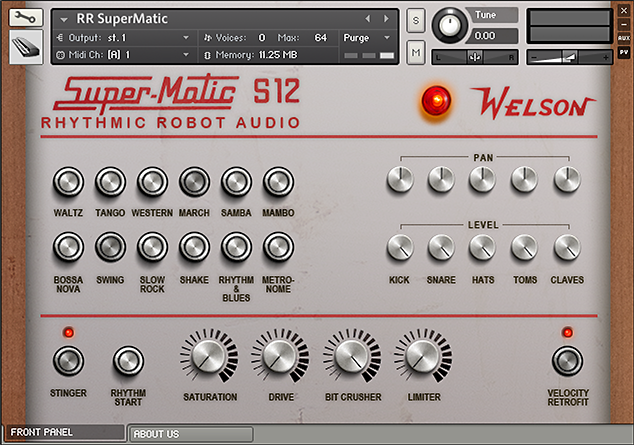The image size is (634, 445).
Task: Select the Shake rhythm button
Action: (x=194, y=247)
